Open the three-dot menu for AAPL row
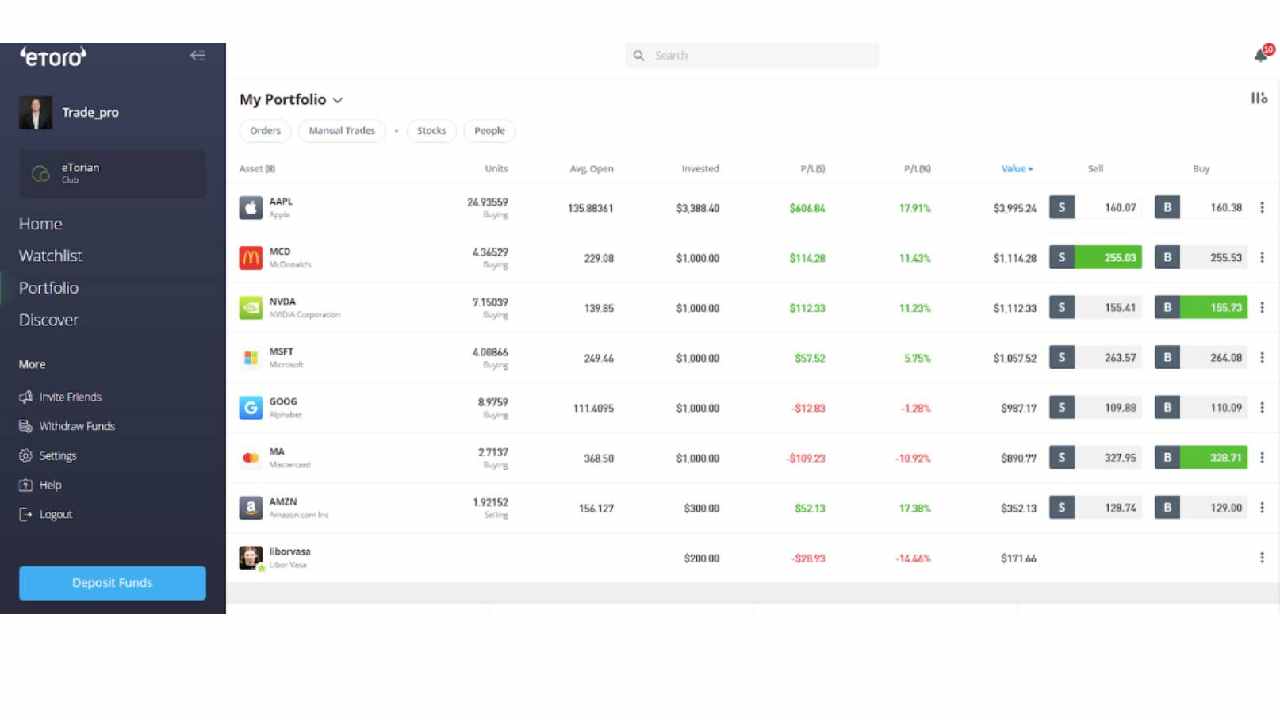This screenshot has width=1280, height=720. pyautogui.click(x=1261, y=208)
